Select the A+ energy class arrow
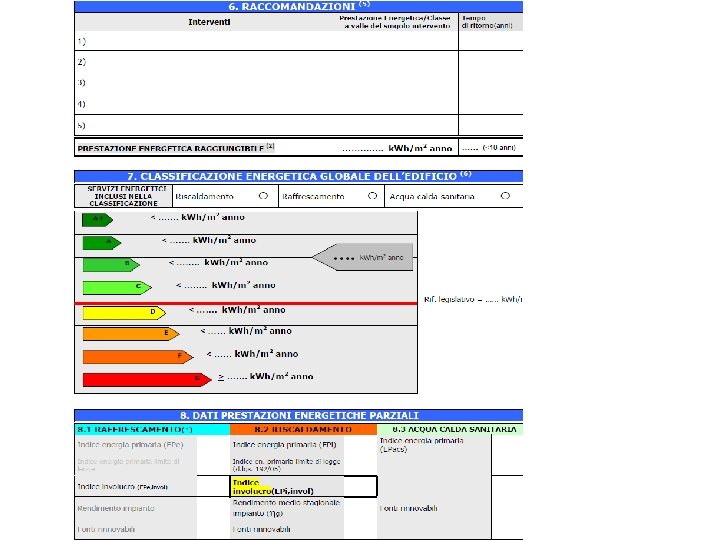Screen dimensions: 720x540 97,220
